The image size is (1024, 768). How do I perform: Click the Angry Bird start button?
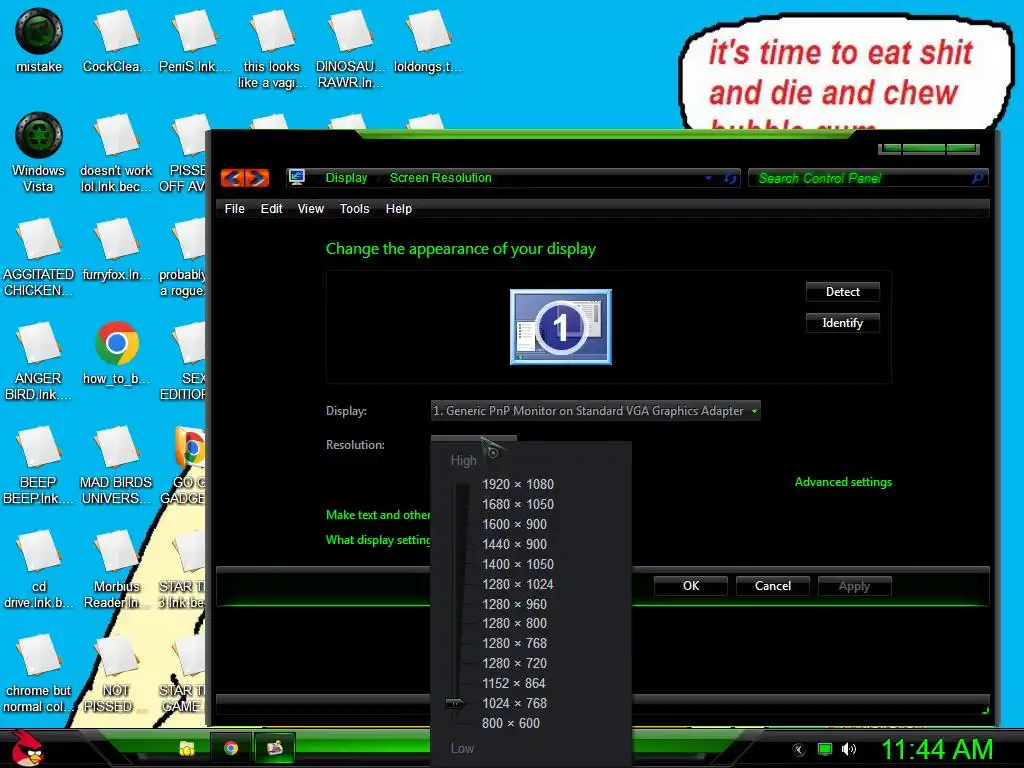27,748
